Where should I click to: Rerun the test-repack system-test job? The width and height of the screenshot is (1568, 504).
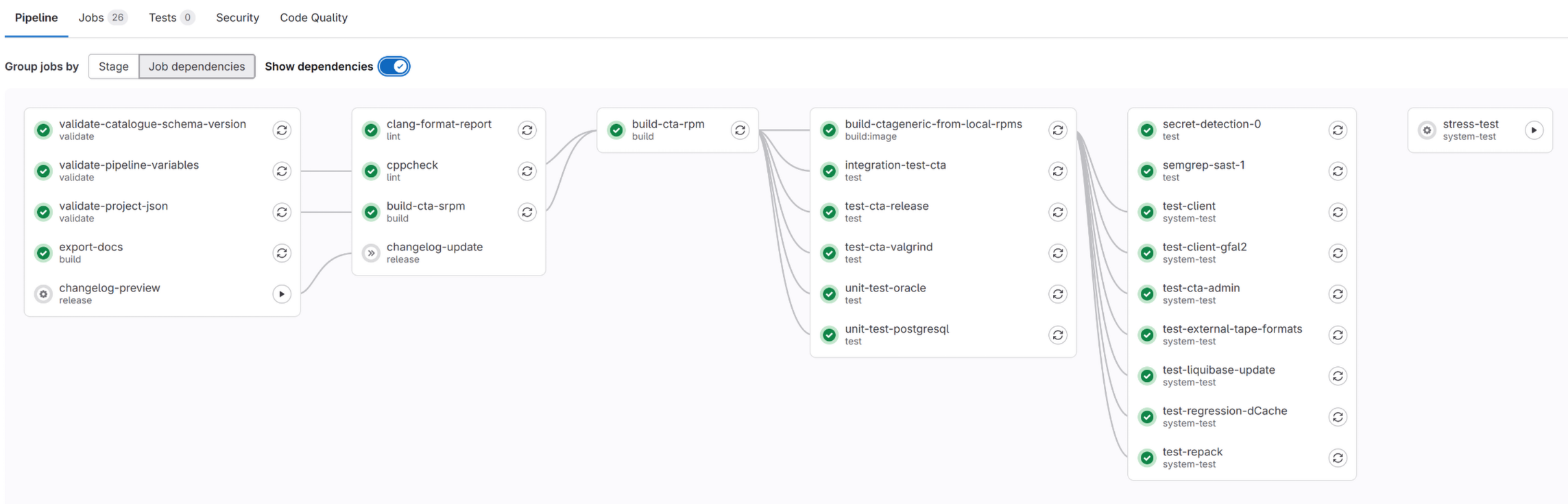click(x=1337, y=458)
